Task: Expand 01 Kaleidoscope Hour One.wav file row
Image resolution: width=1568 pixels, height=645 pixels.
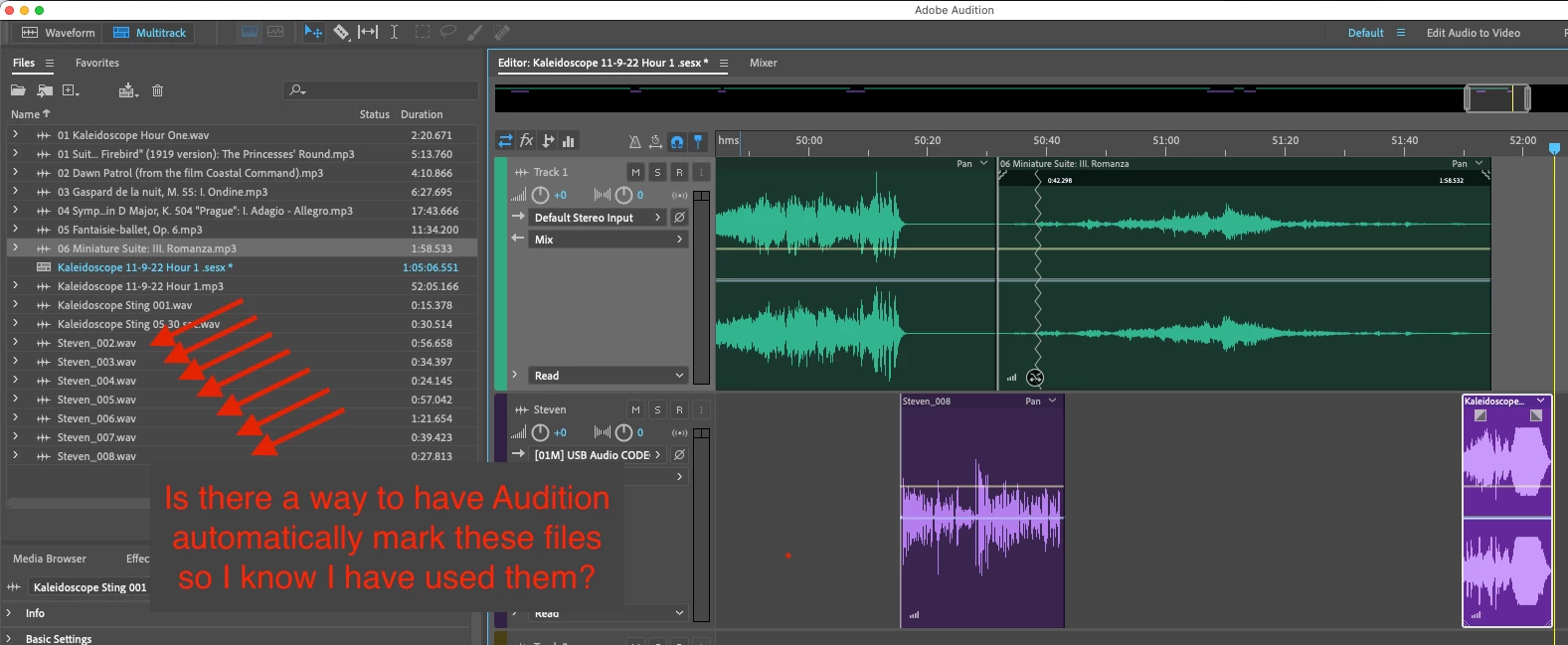Action: pos(14,134)
